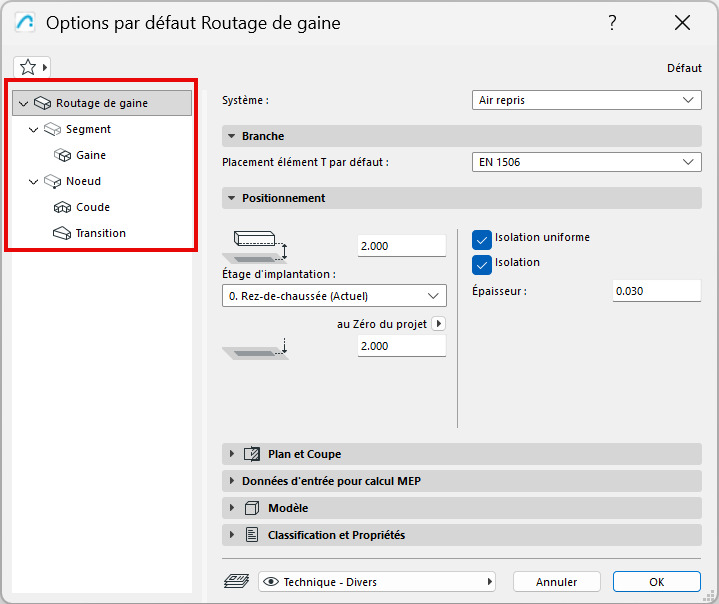Uncheck Isolation uniforme checkbox
Screen dimensions: 719x604
point(482,238)
